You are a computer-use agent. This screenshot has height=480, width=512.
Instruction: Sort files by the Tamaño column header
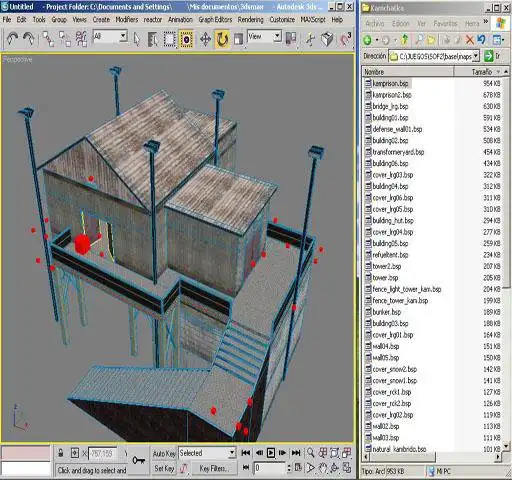479,72
